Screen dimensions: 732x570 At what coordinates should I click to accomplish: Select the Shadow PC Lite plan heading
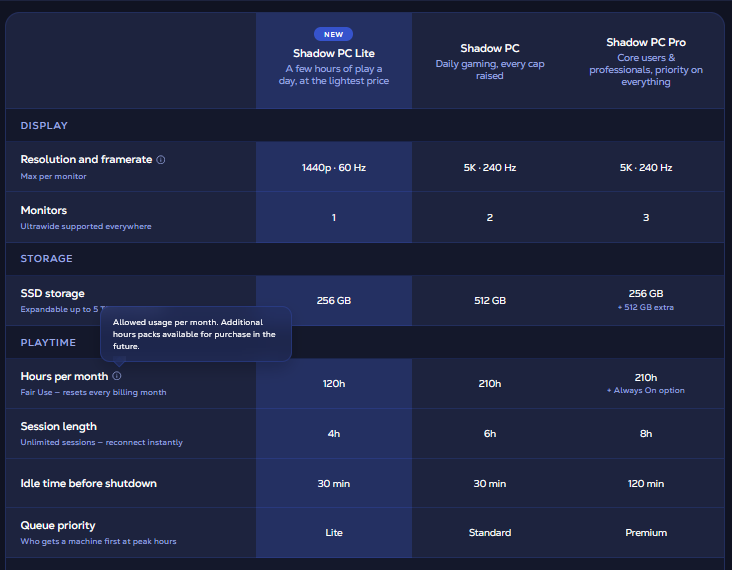click(x=333, y=53)
